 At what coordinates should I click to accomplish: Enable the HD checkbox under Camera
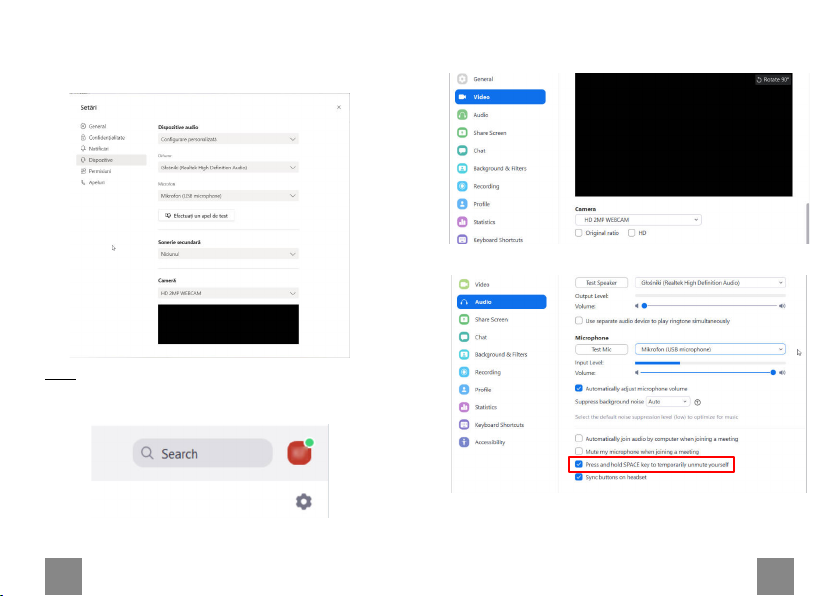point(632,233)
